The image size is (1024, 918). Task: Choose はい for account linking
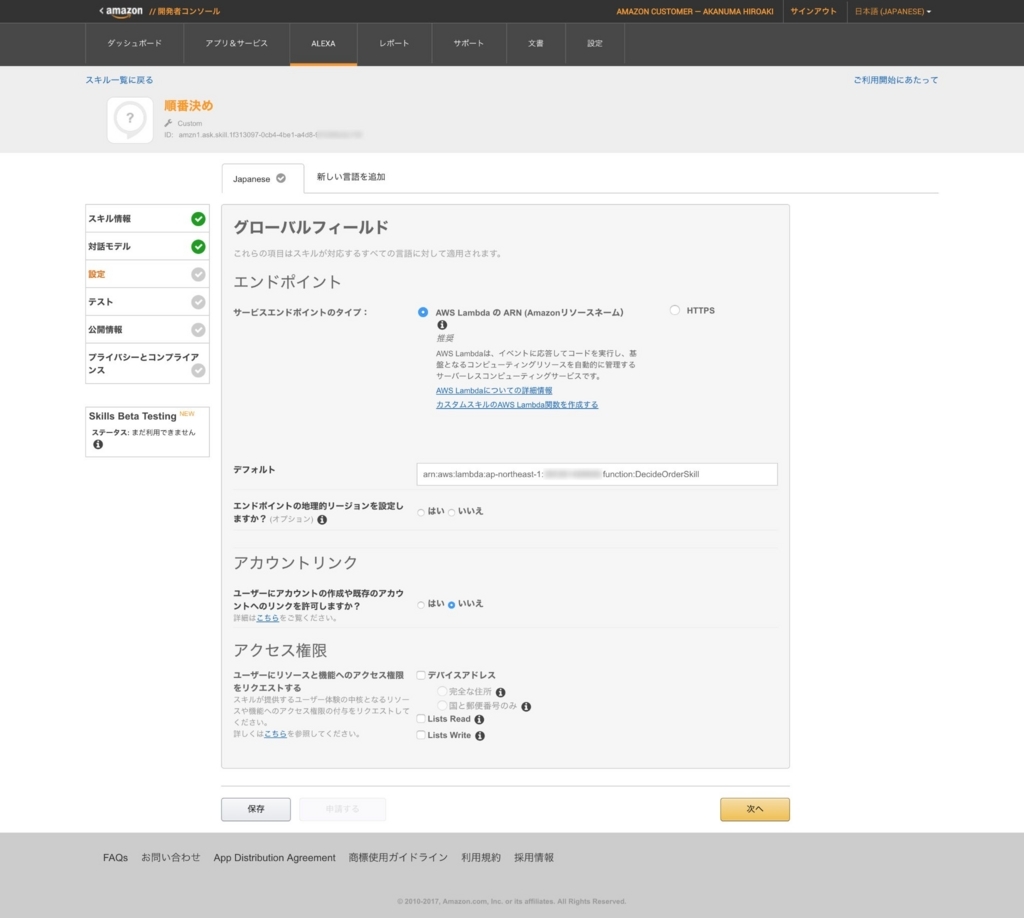tap(421, 605)
